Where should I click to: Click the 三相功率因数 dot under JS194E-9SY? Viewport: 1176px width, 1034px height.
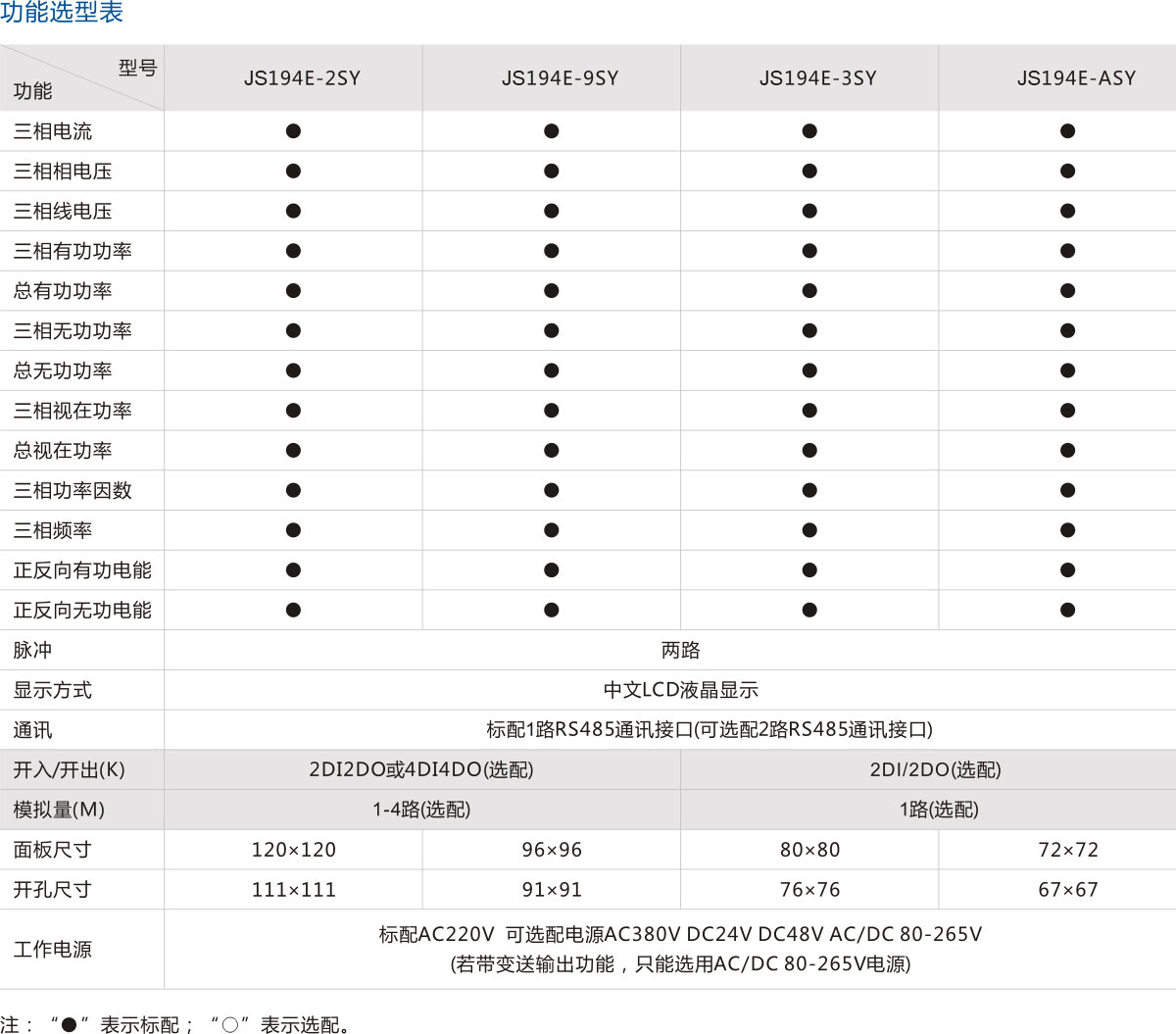552,490
